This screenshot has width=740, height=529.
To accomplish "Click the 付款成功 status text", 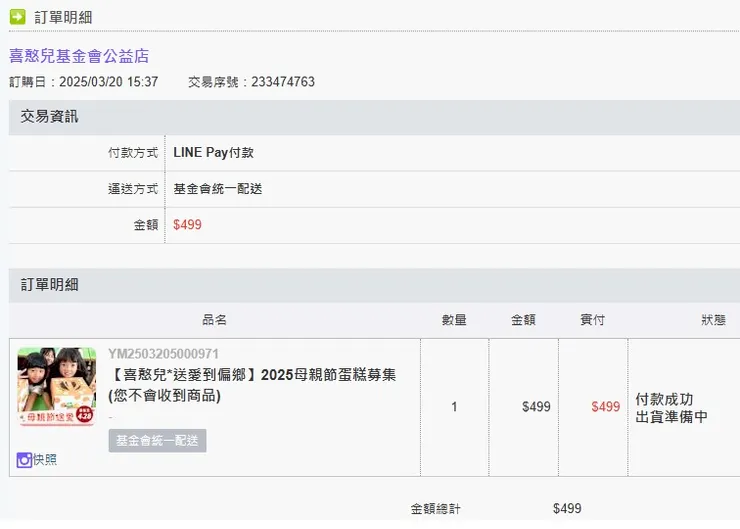I will 664,399.
